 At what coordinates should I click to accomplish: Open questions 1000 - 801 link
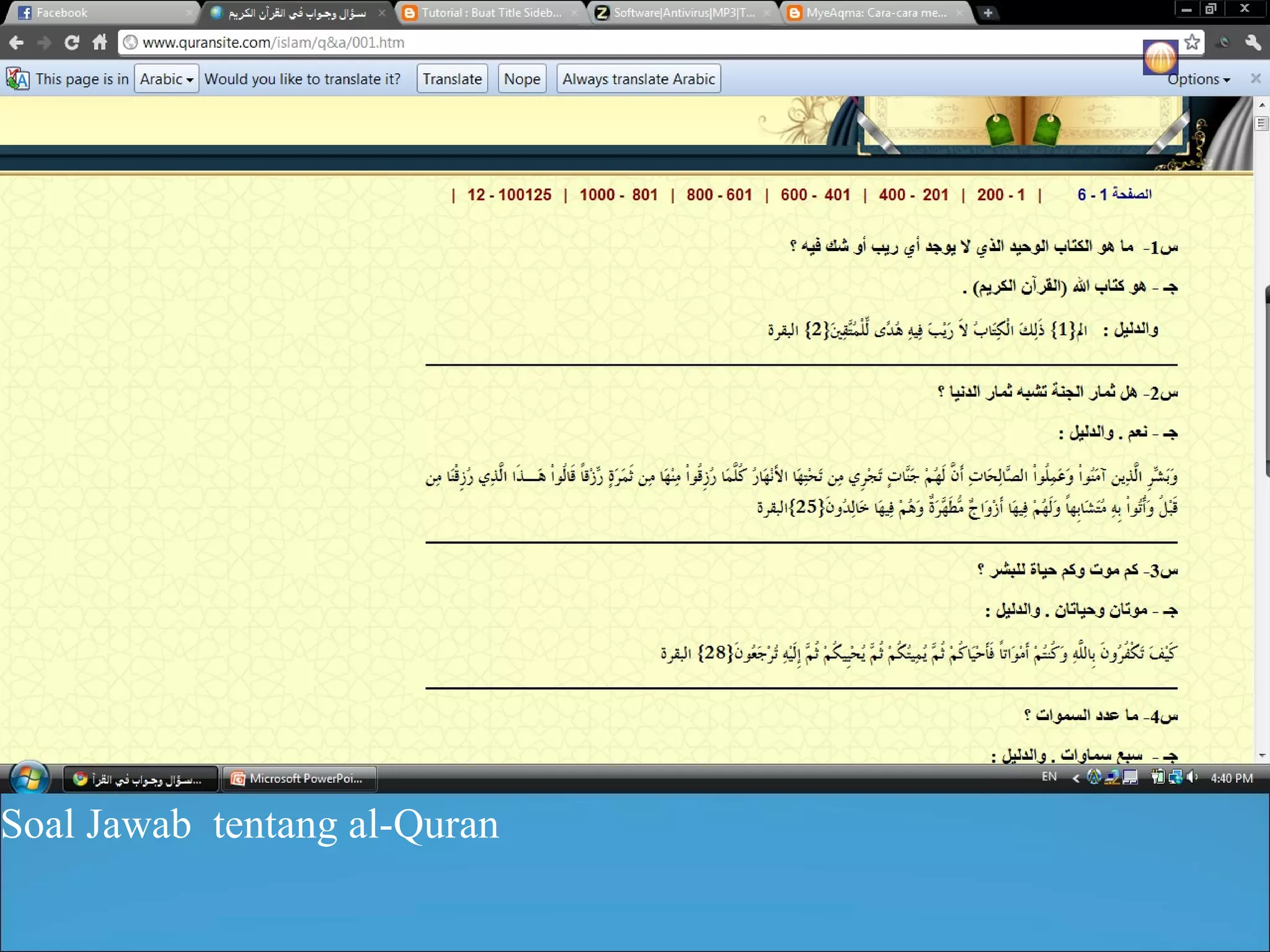[618, 195]
